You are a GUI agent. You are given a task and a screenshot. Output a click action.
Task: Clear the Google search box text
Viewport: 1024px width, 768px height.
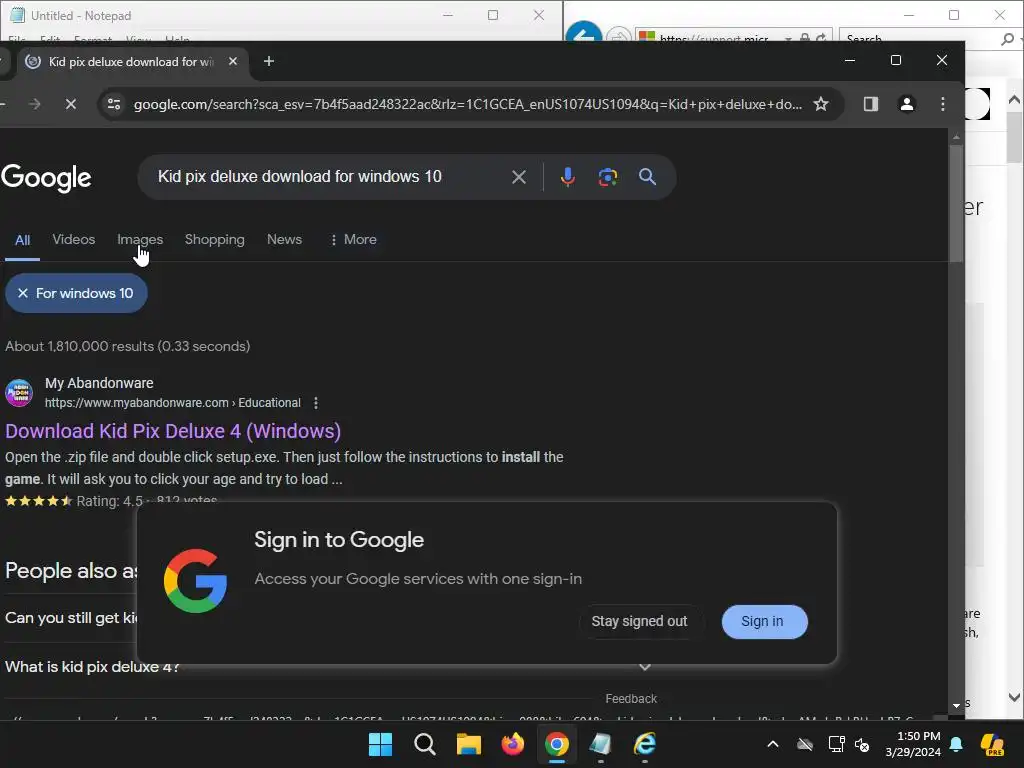(519, 177)
